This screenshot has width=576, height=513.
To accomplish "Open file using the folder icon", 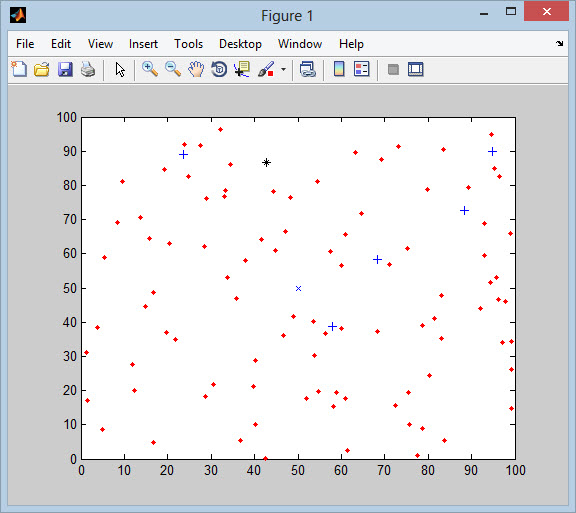I will (x=42, y=69).
